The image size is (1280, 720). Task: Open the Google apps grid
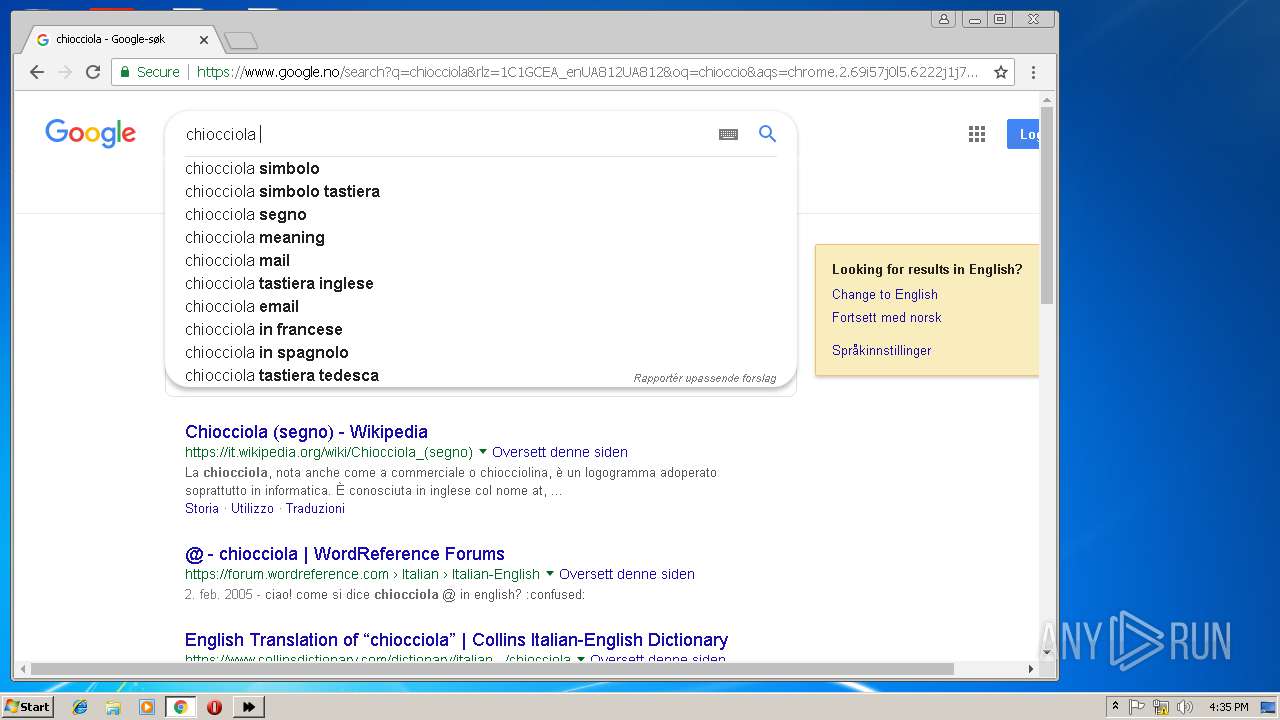coord(977,134)
